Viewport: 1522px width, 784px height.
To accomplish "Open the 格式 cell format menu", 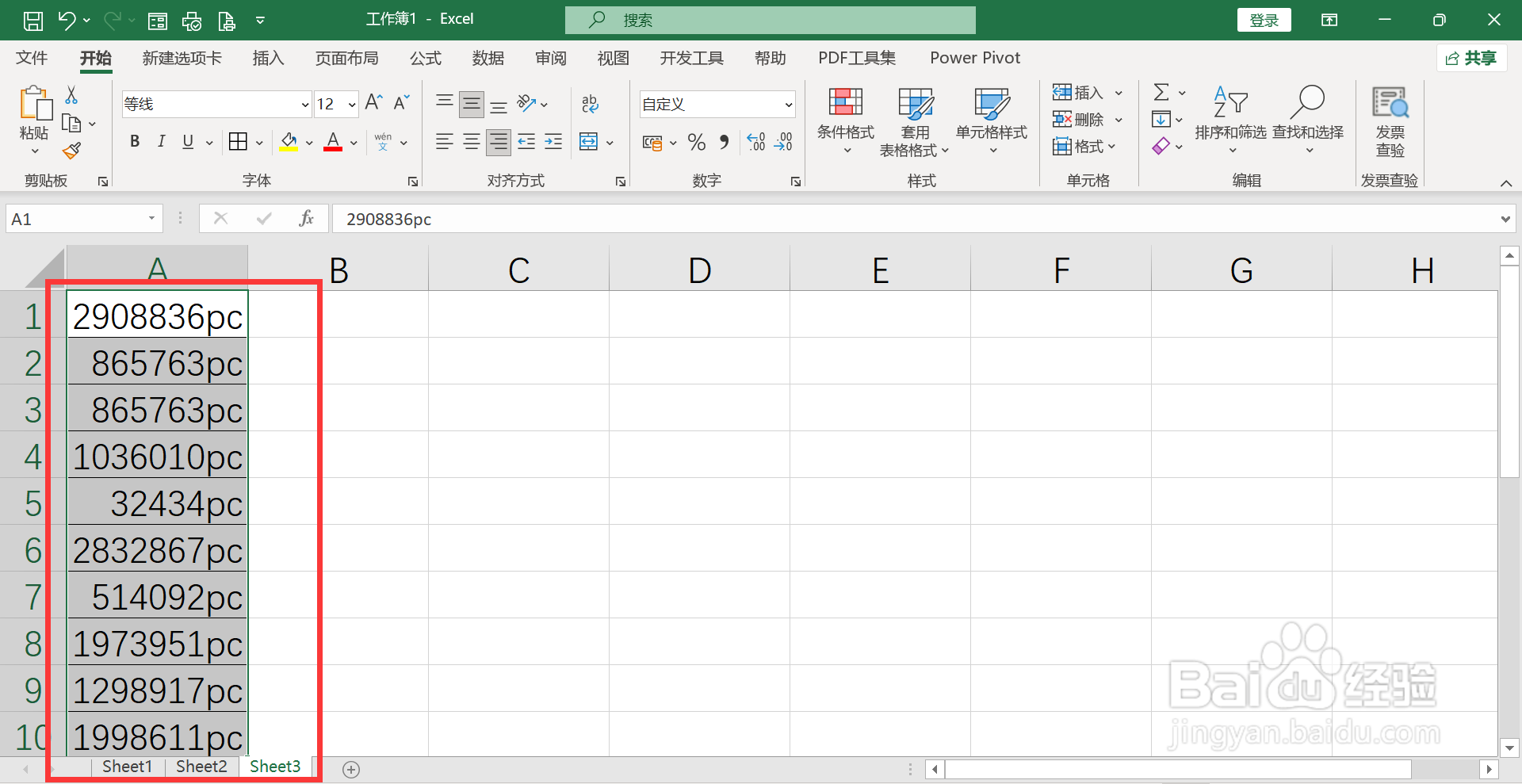I will click(x=1084, y=147).
